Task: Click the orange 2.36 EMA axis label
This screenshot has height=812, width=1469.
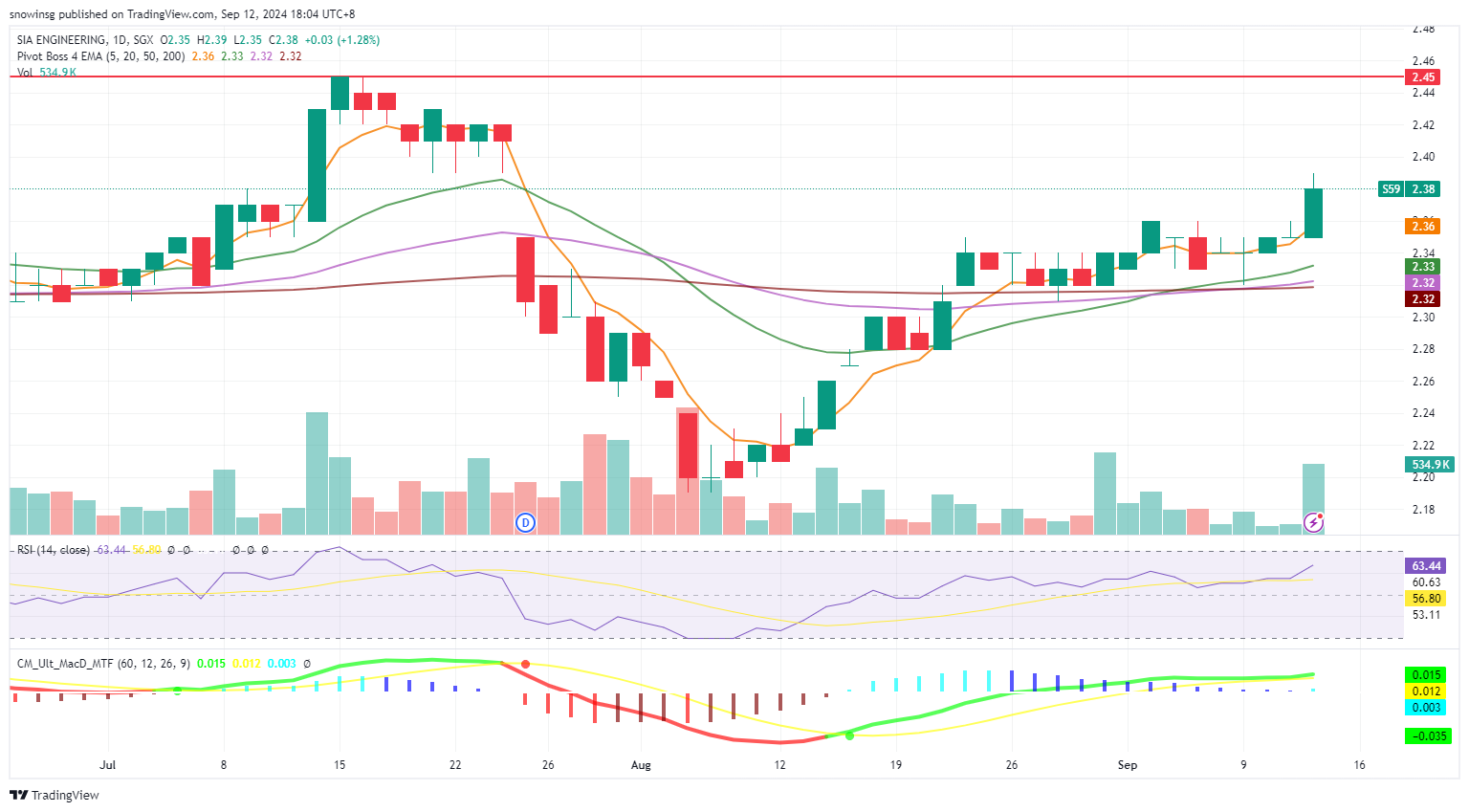Action: (x=1422, y=226)
